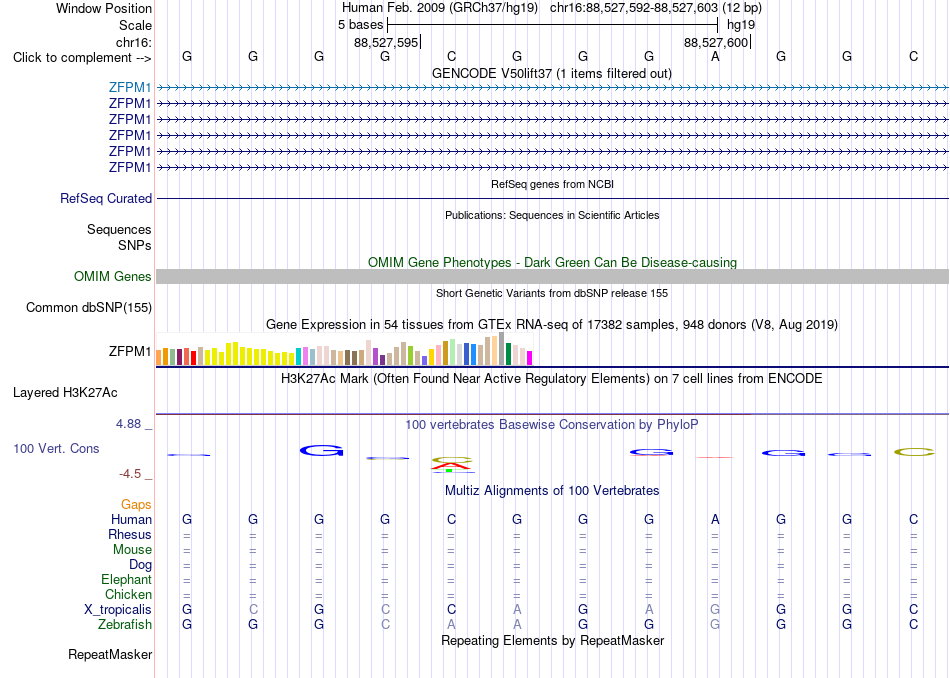Image resolution: width=950 pixels, height=678 pixels.
Task: Select the Rhesus species row label
Action: point(130,534)
